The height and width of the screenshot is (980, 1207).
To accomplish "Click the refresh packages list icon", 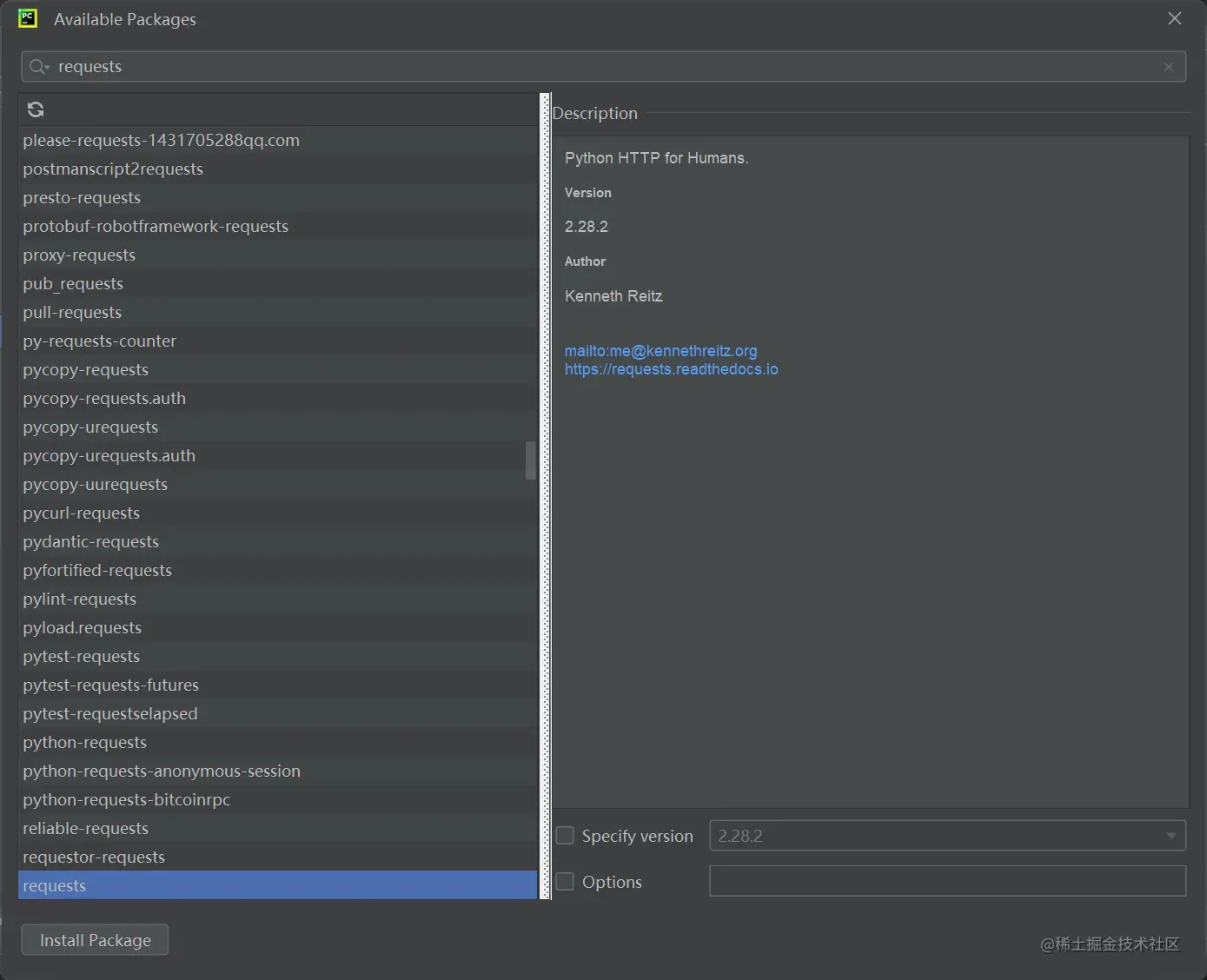I will (36, 109).
